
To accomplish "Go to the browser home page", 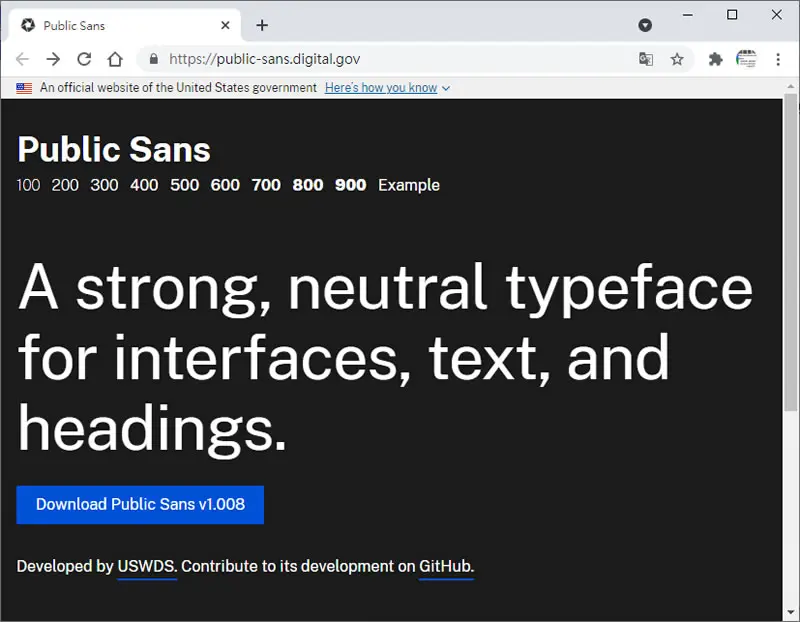I will pyautogui.click(x=115, y=59).
